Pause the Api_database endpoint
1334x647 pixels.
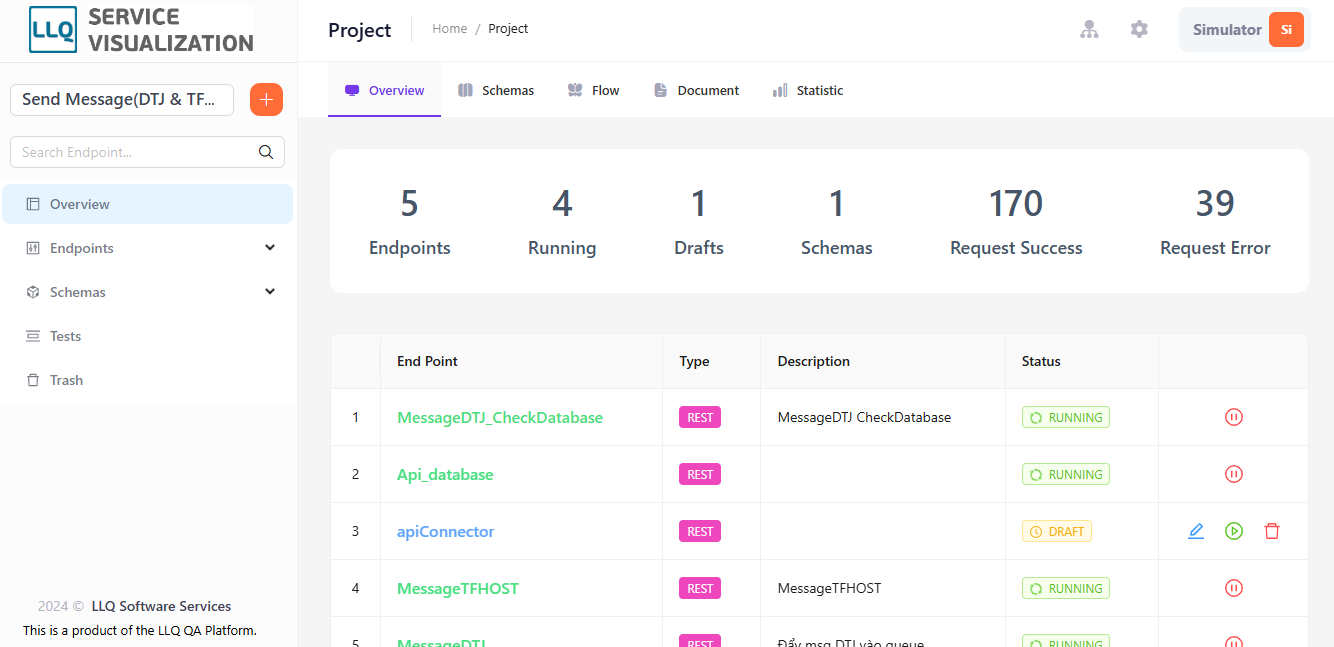pos(1234,474)
